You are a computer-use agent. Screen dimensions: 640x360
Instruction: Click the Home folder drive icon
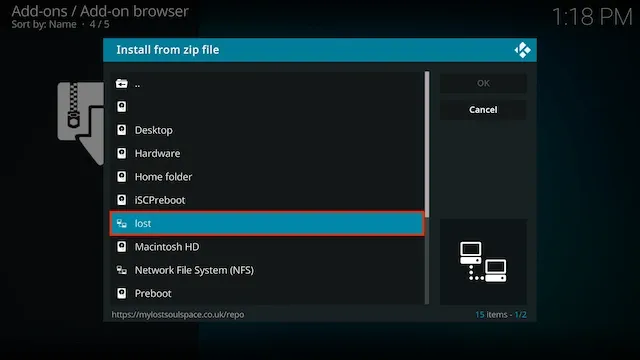(x=122, y=176)
